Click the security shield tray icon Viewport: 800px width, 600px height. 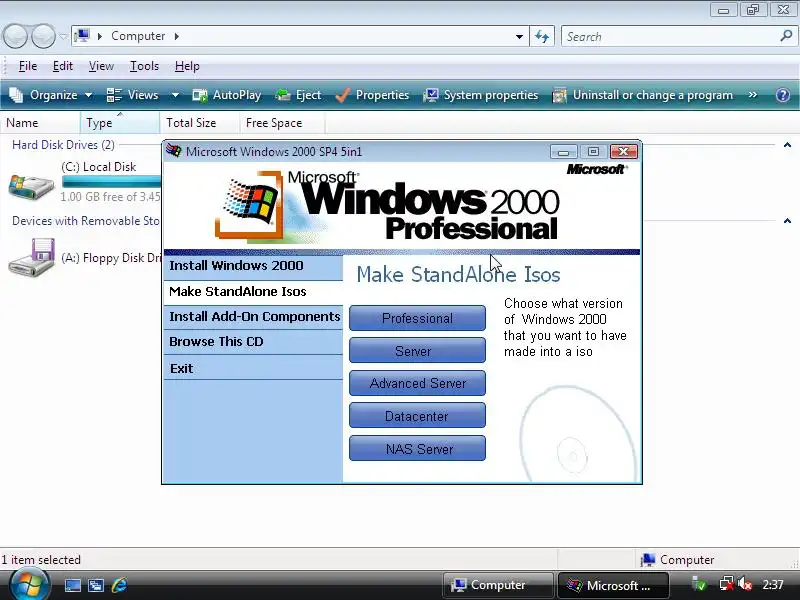point(699,584)
